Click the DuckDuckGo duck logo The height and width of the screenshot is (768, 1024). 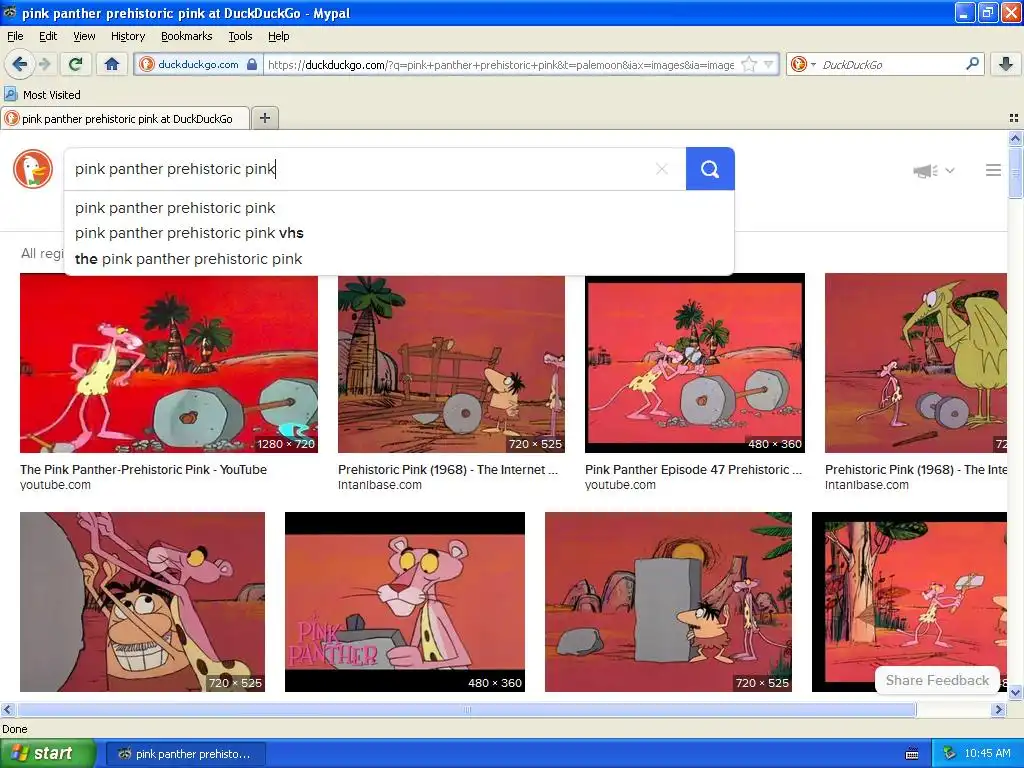pos(33,169)
